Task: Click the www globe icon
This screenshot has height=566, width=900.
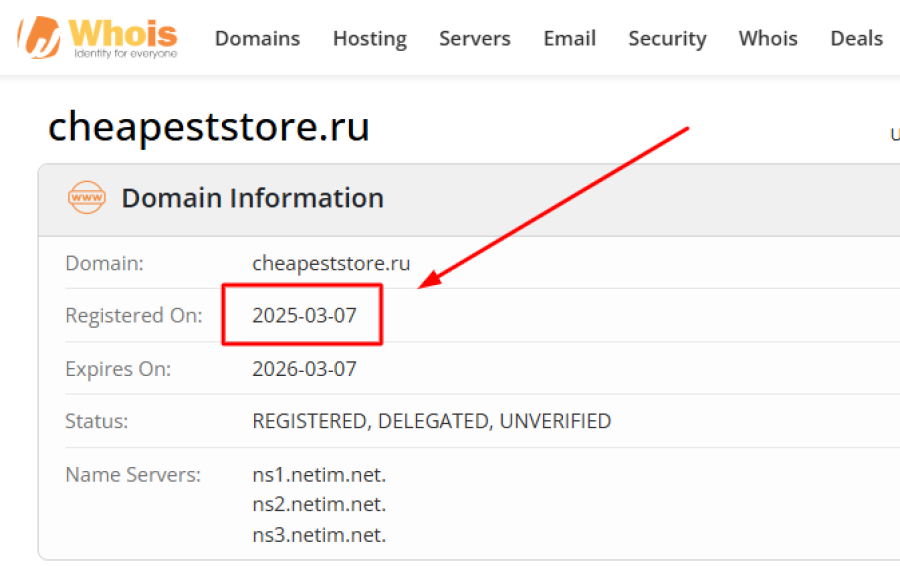Action: [x=87, y=198]
